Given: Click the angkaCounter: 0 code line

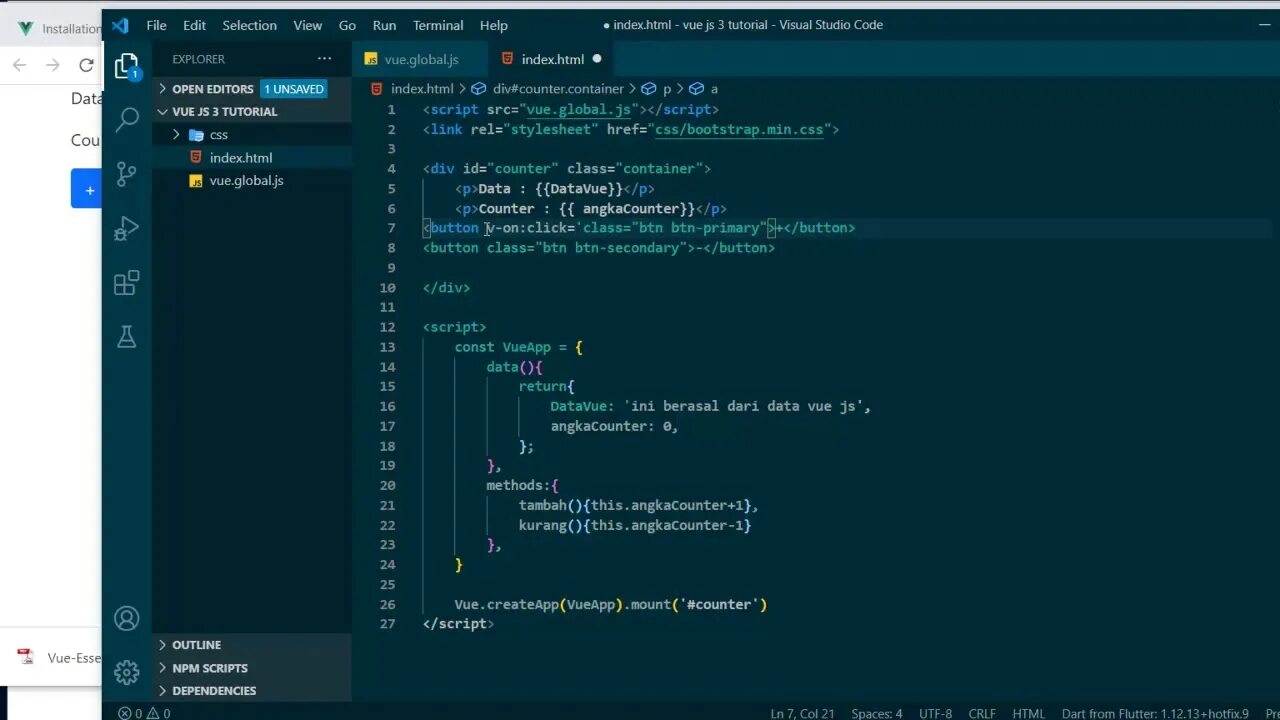Looking at the screenshot, I should coord(614,426).
